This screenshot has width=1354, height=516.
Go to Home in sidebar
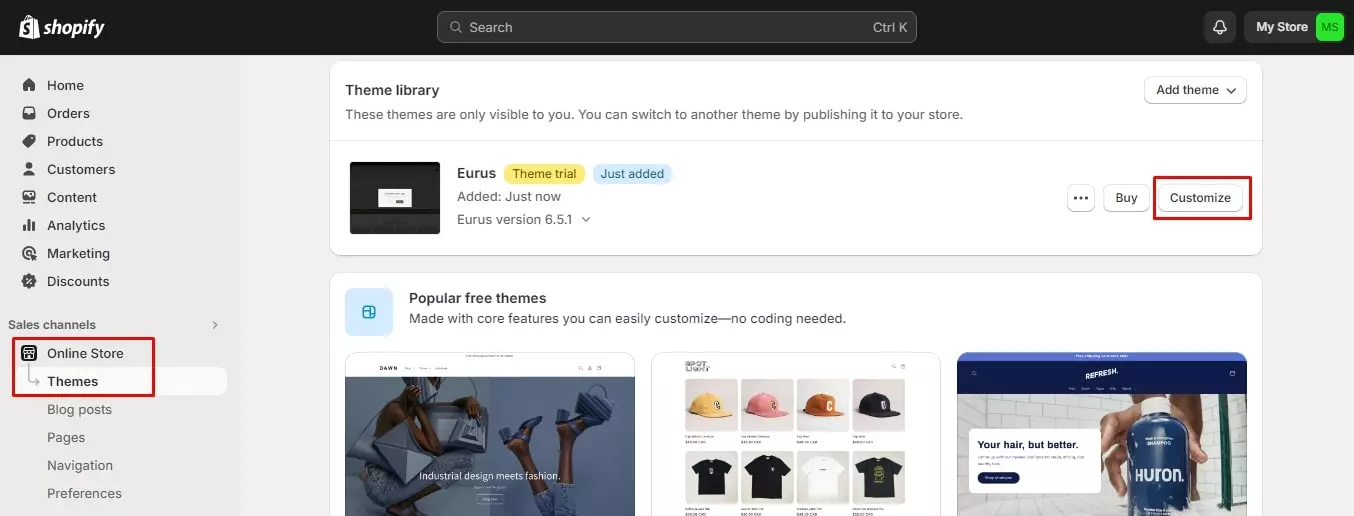[x=65, y=85]
